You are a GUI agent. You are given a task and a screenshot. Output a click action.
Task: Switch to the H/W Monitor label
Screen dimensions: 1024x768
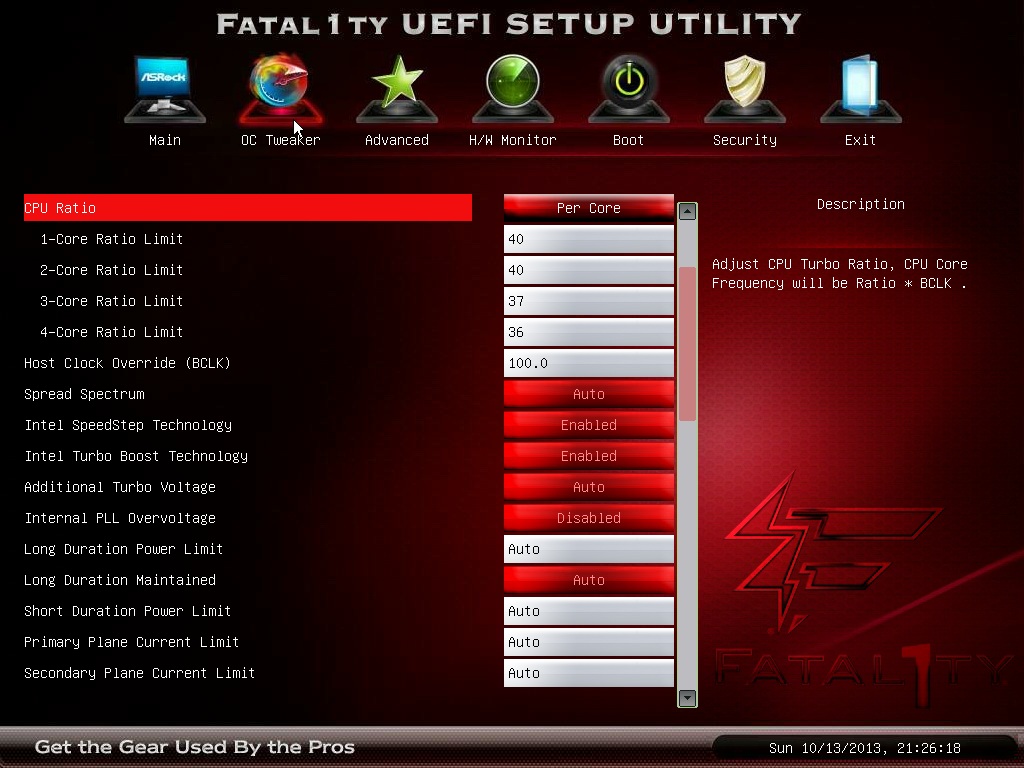click(x=513, y=140)
